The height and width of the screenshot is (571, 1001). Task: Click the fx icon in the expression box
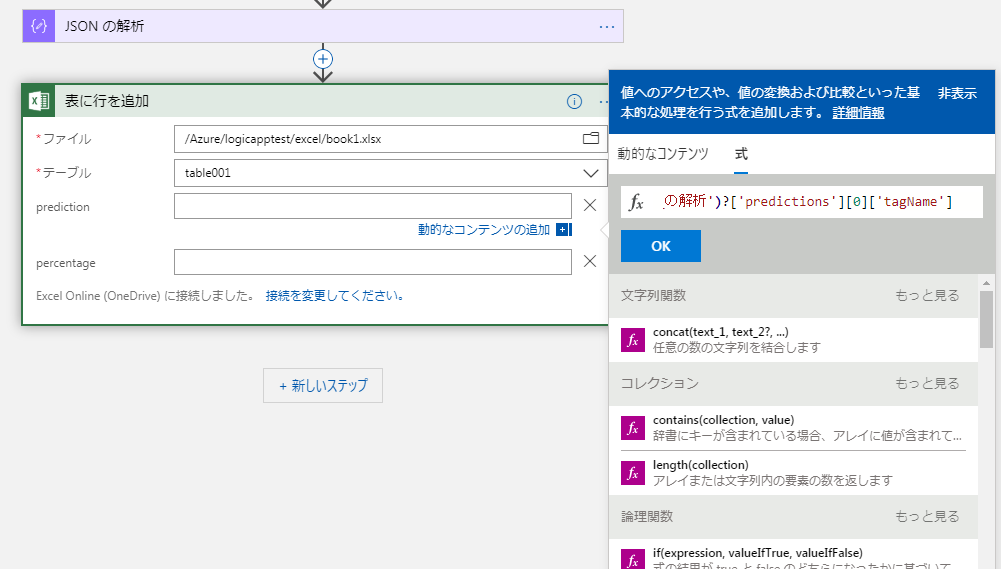point(636,202)
